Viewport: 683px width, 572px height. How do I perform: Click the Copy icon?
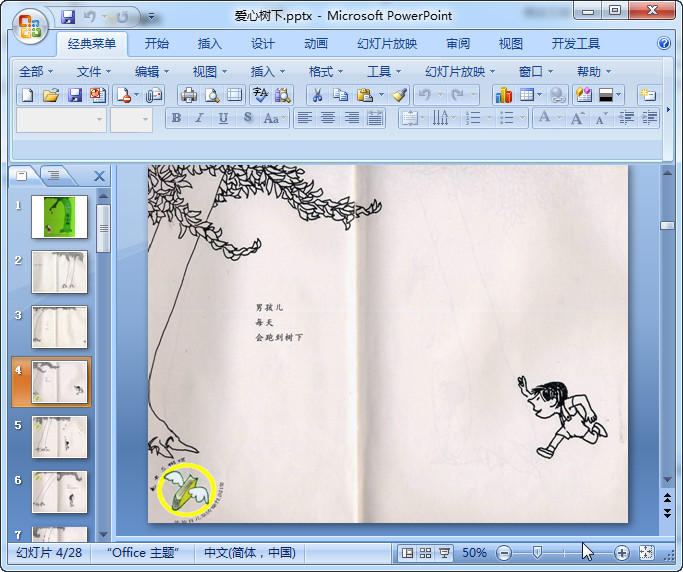341,95
